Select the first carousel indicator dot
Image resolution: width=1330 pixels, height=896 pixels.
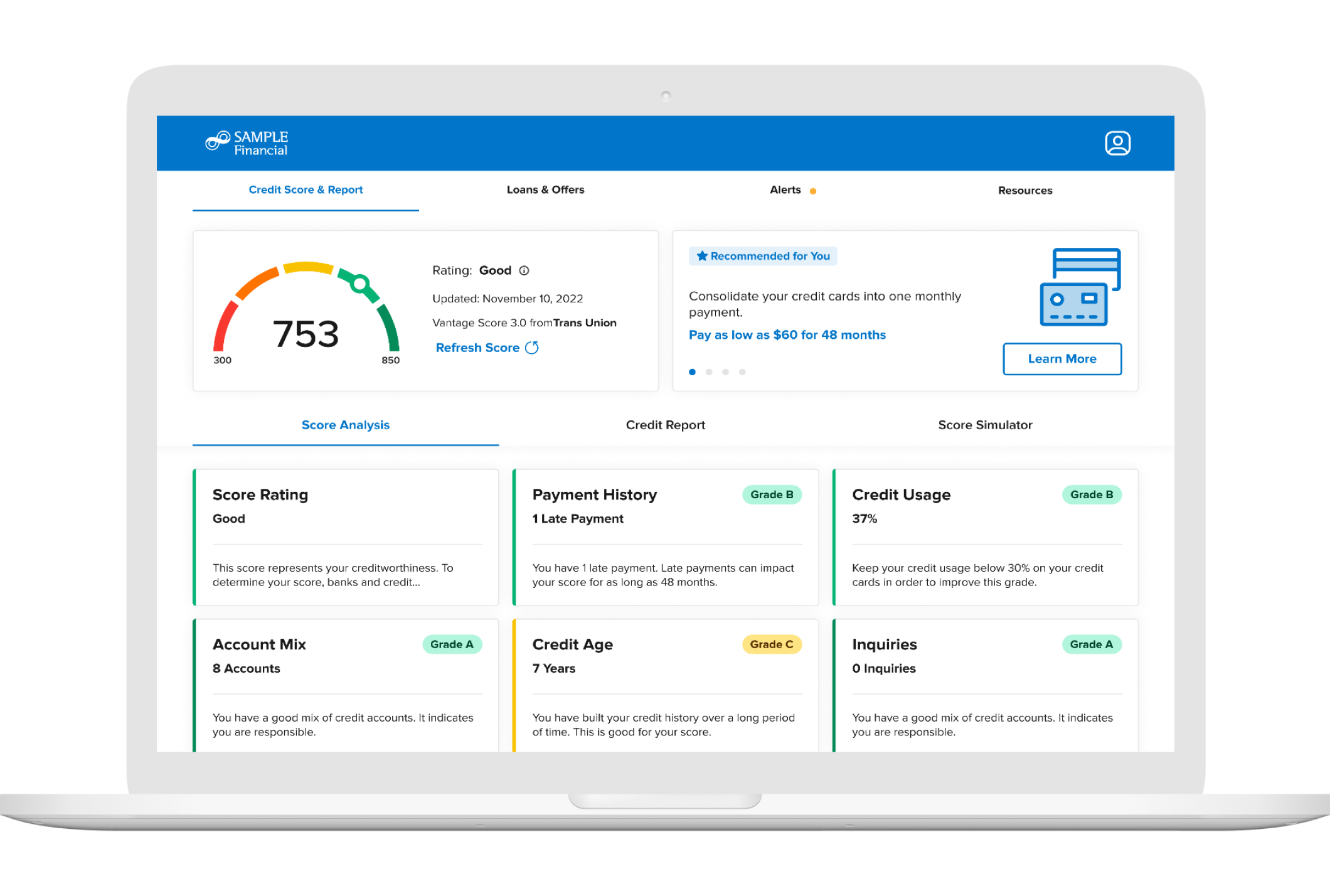(x=692, y=371)
